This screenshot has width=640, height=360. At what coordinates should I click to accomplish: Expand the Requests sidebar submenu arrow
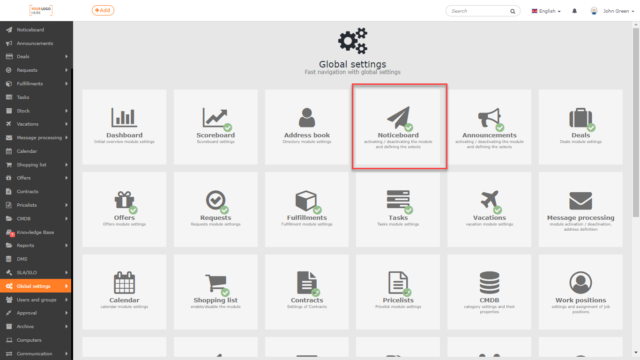66,70
